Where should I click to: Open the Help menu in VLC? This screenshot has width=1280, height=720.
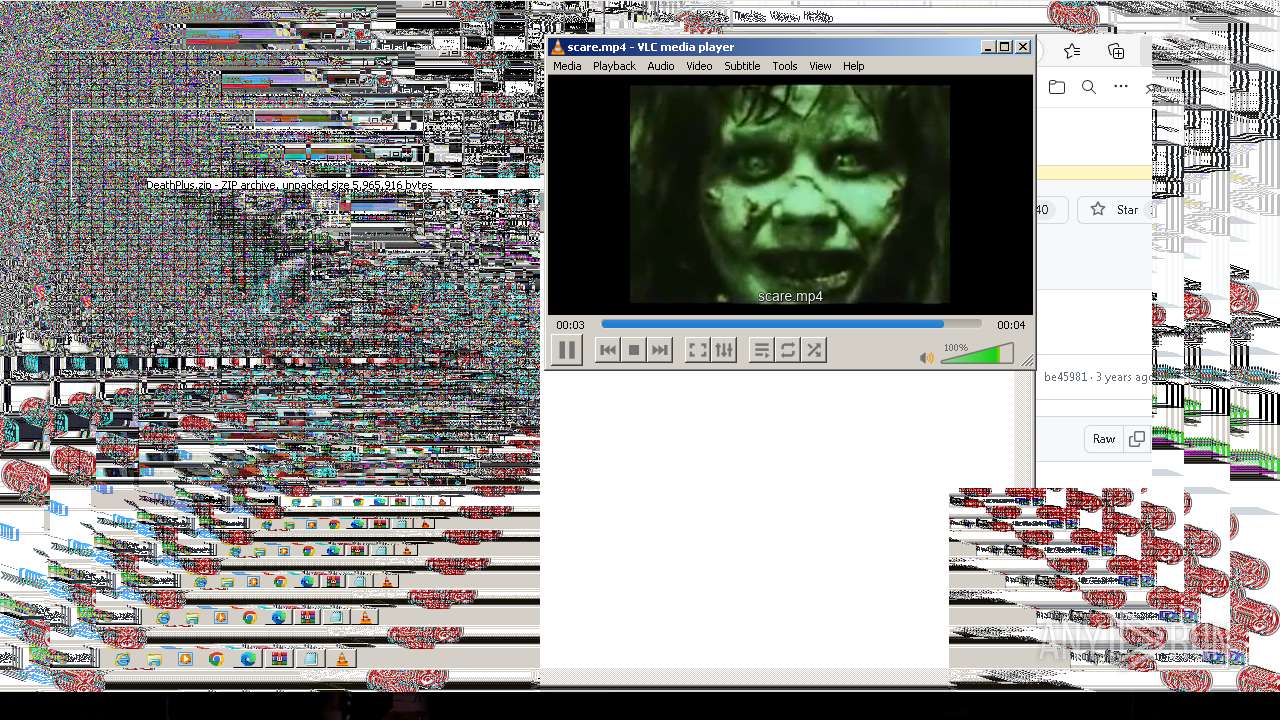click(853, 66)
